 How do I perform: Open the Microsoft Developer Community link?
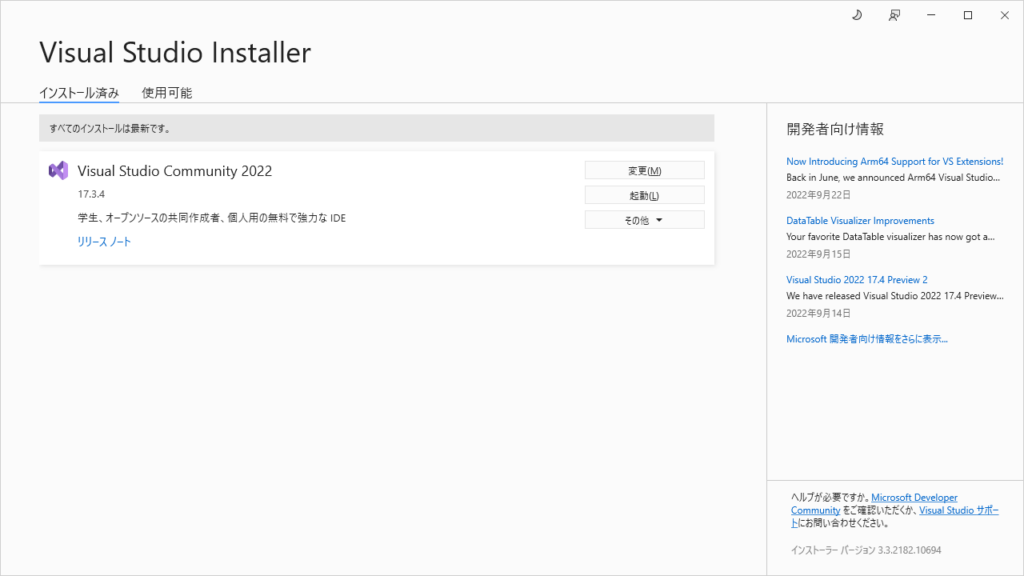pos(914,498)
